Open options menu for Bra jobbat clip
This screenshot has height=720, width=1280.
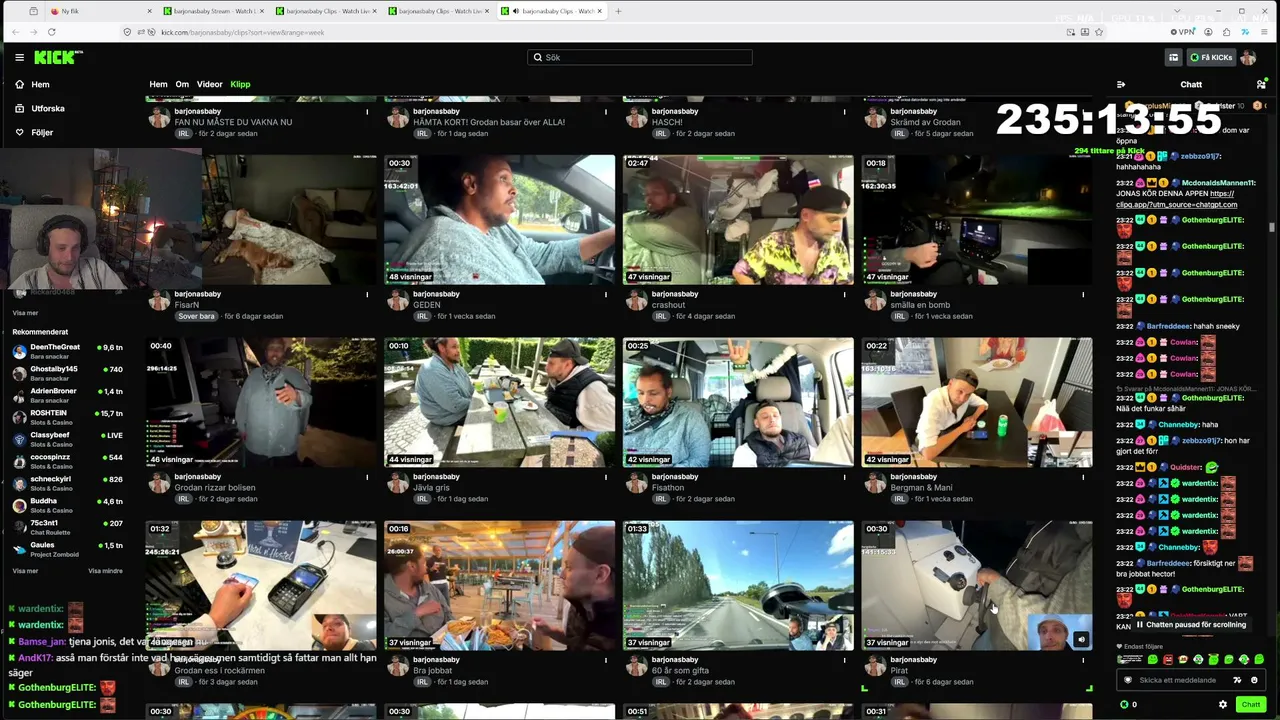(x=606, y=660)
